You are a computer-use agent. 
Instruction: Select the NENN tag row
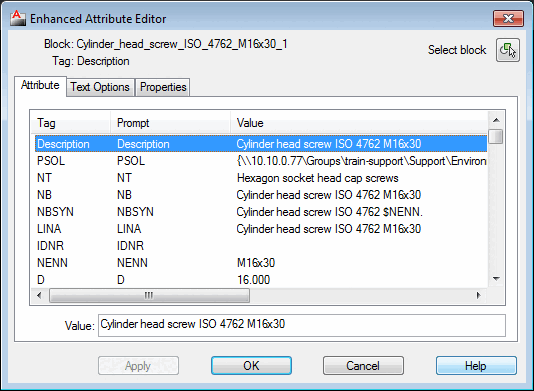coord(261,263)
